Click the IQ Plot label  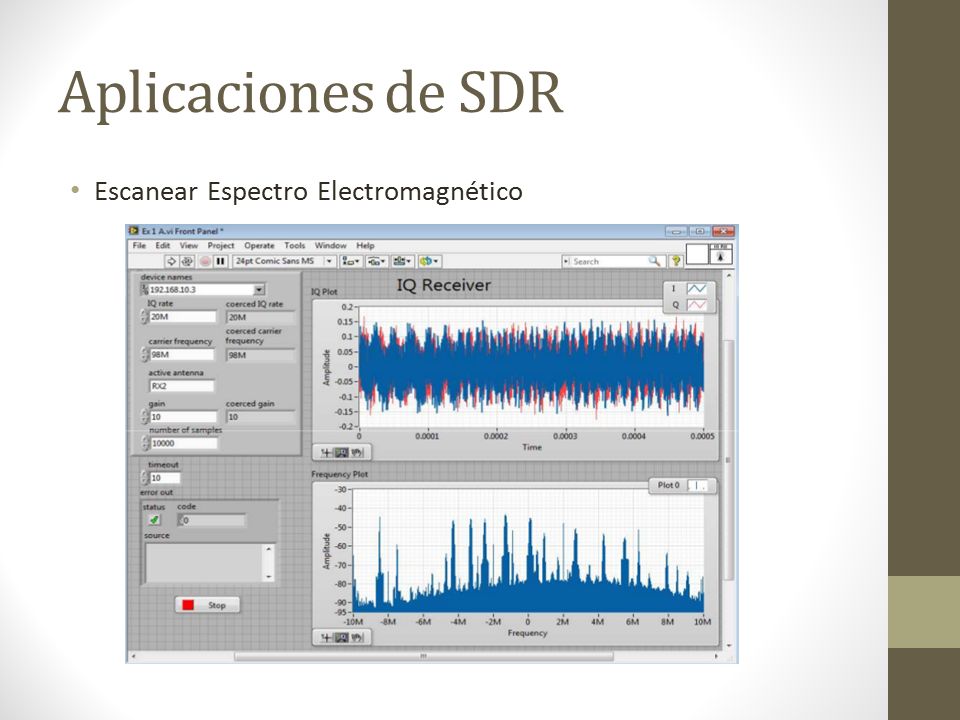pos(324,292)
